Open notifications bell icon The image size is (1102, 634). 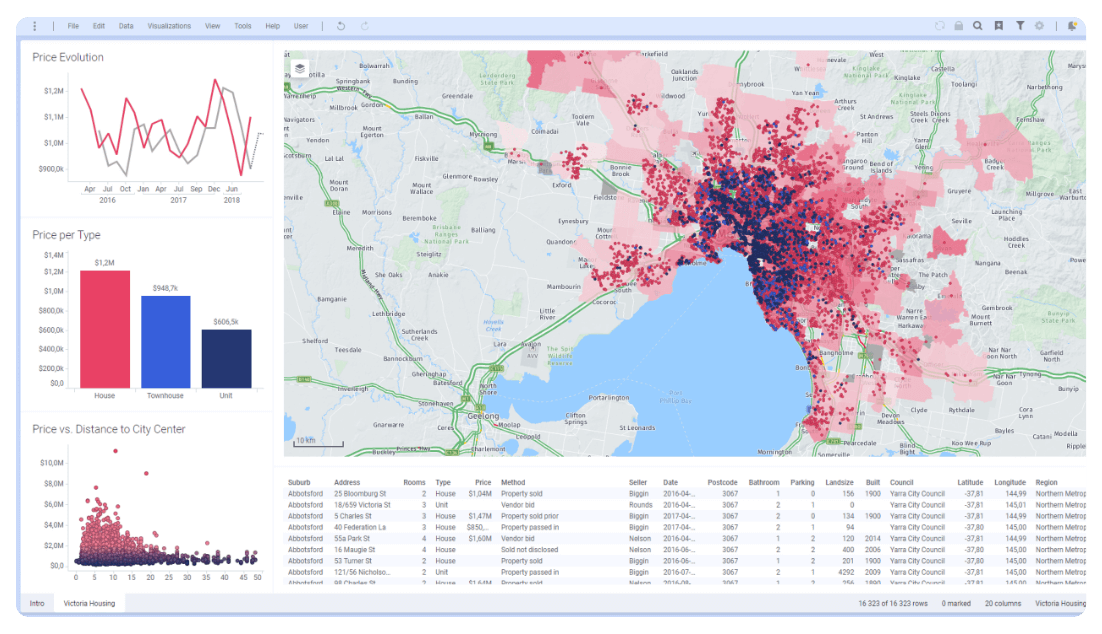coord(1072,26)
